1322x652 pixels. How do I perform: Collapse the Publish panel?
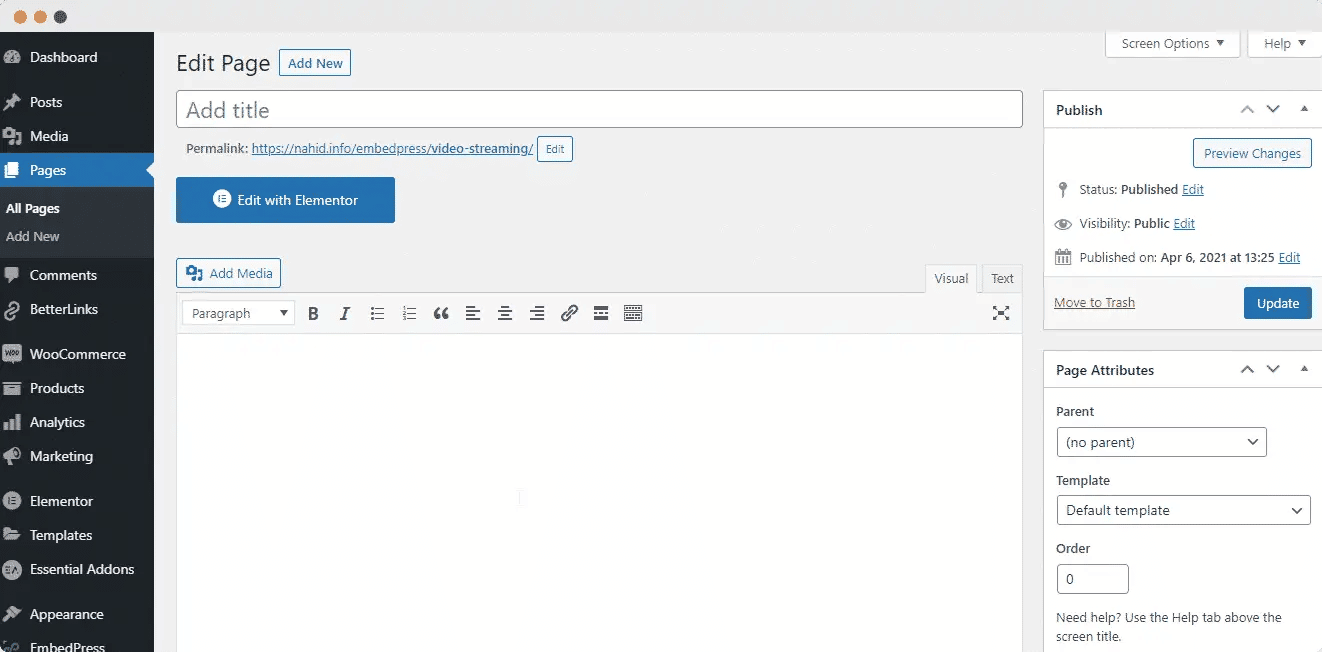[x=1304, y=109]
